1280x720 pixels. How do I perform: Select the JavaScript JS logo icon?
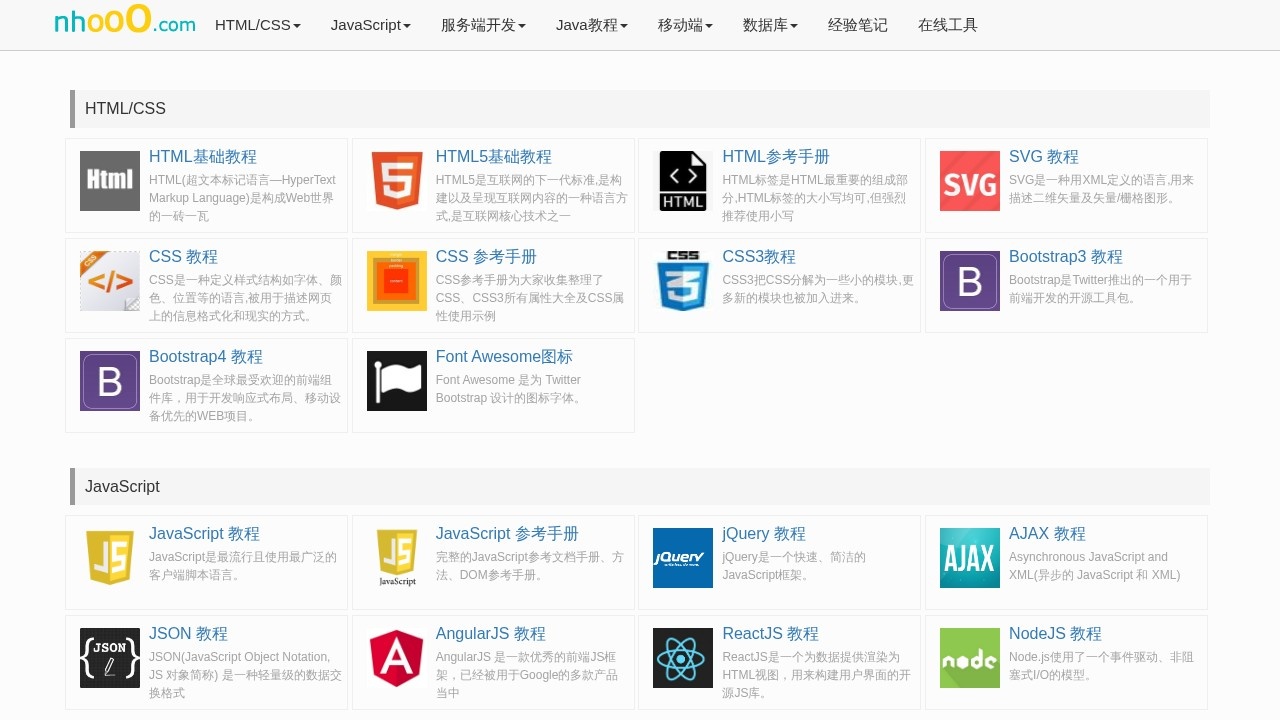[x=110, y=558]
